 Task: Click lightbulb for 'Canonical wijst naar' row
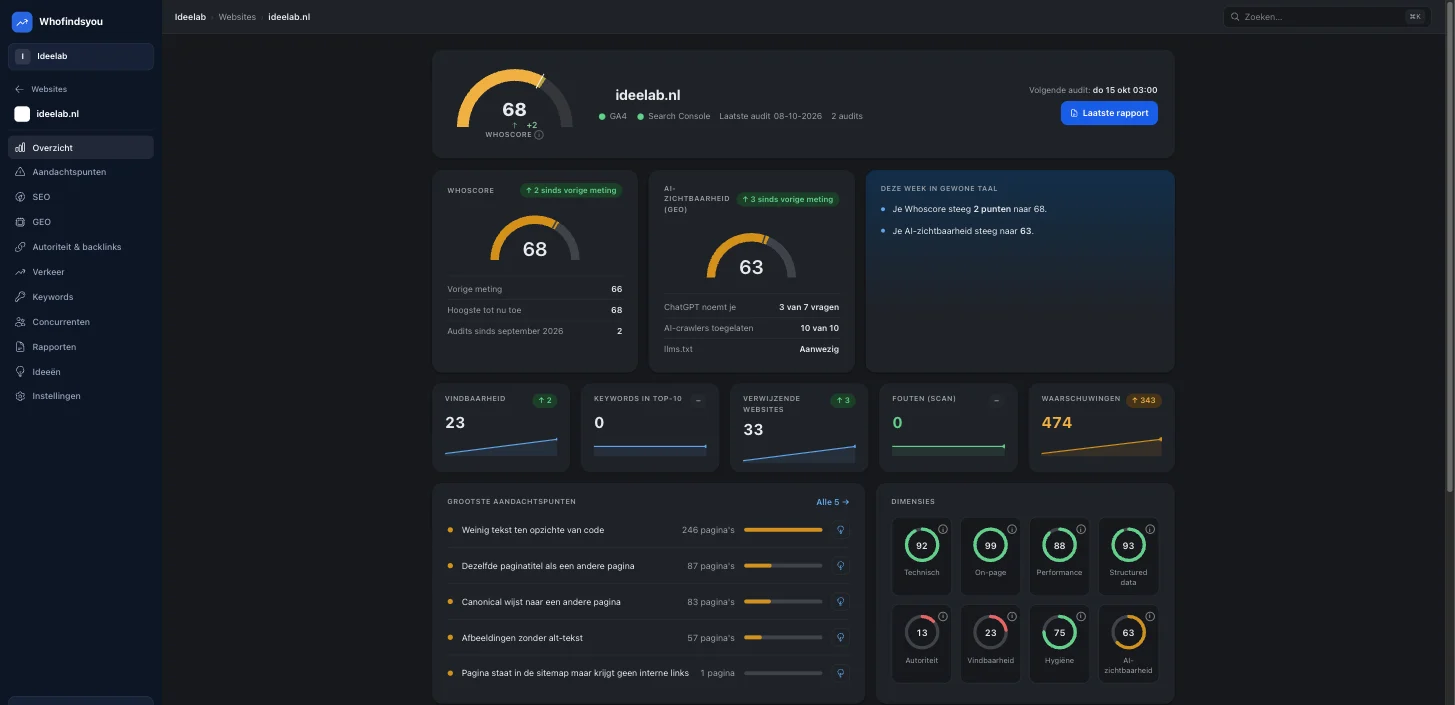pos(841,602)
